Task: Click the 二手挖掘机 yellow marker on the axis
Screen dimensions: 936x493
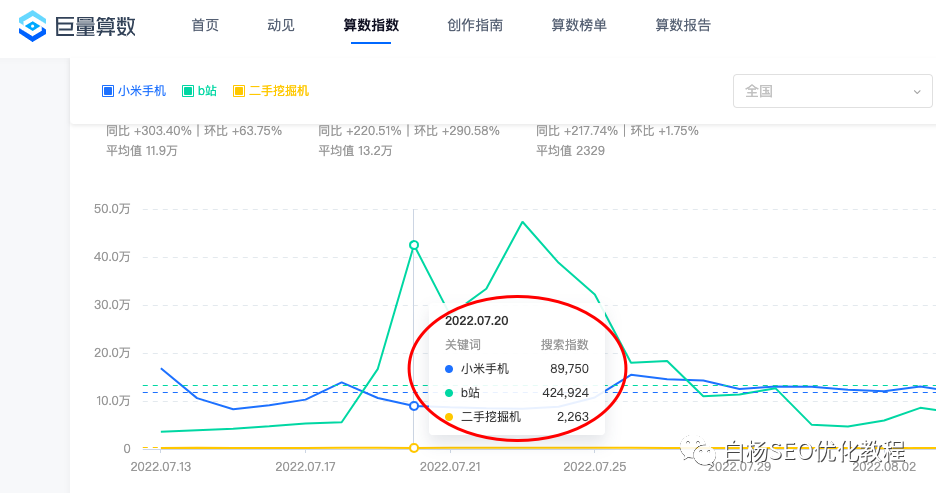Action: (x=414, y=447)
